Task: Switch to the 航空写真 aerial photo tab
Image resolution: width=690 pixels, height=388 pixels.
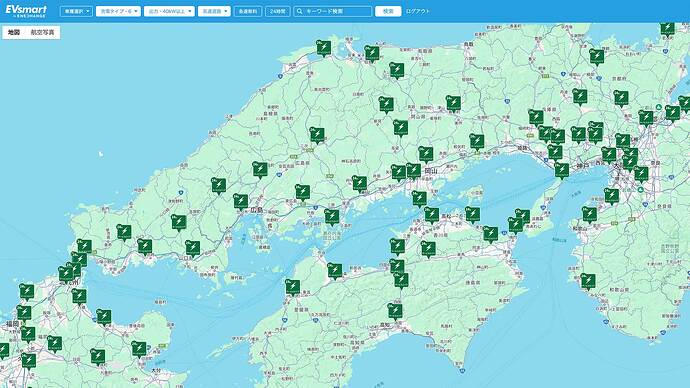Action: (42, 33)
